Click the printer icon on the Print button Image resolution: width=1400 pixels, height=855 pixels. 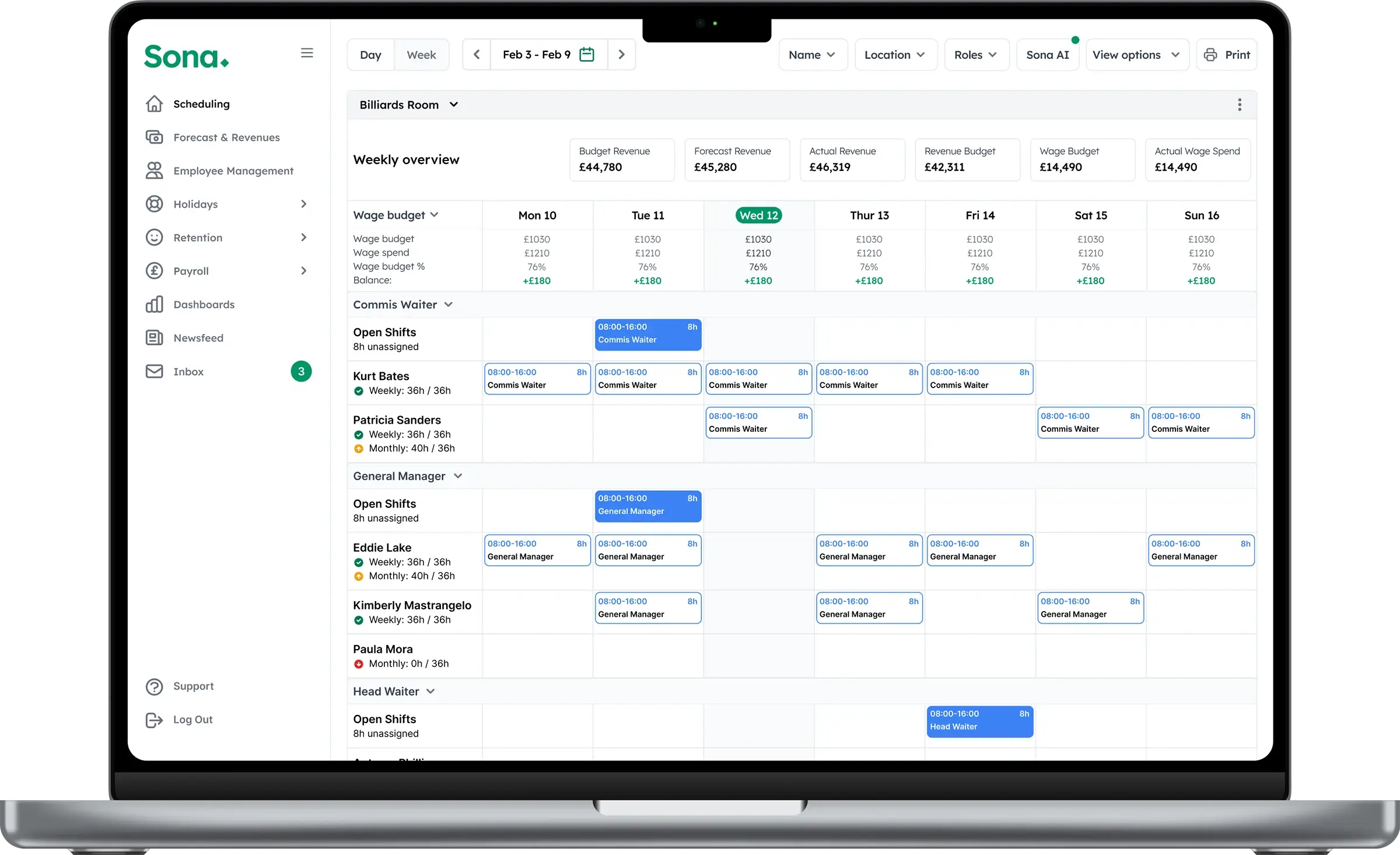point(1210,55)
